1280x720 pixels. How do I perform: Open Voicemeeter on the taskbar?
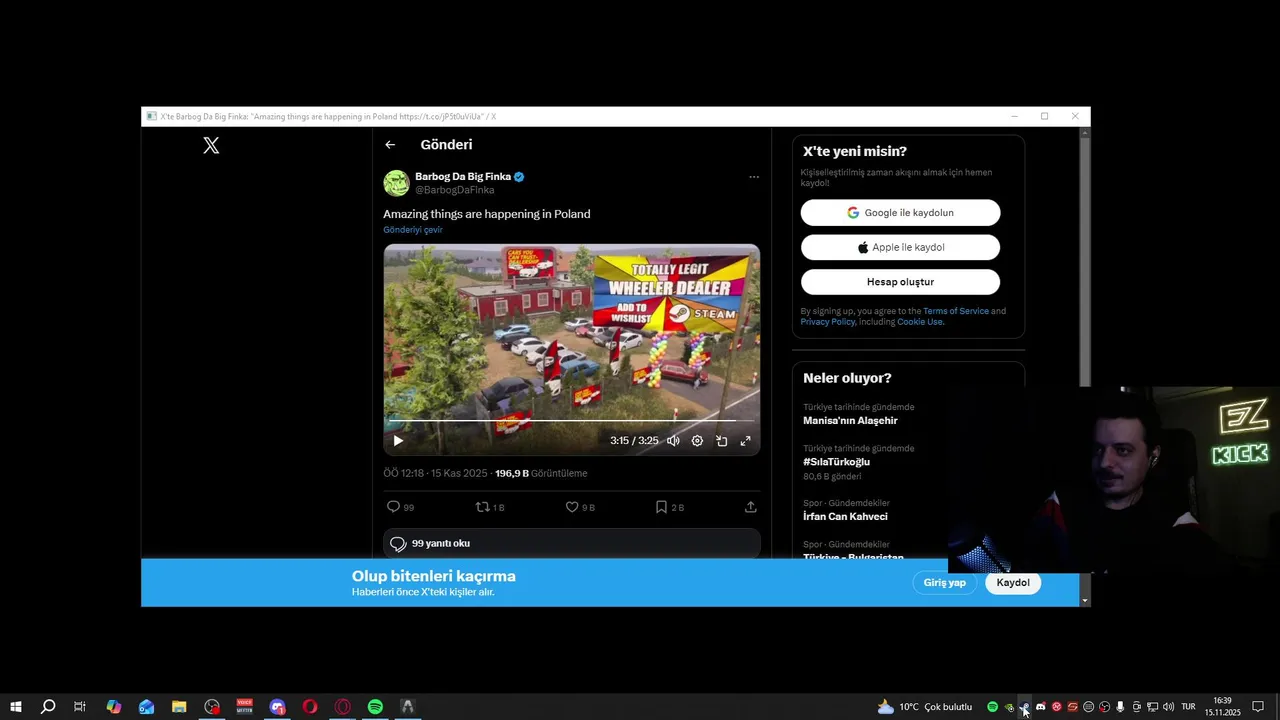tap(245, 707)
